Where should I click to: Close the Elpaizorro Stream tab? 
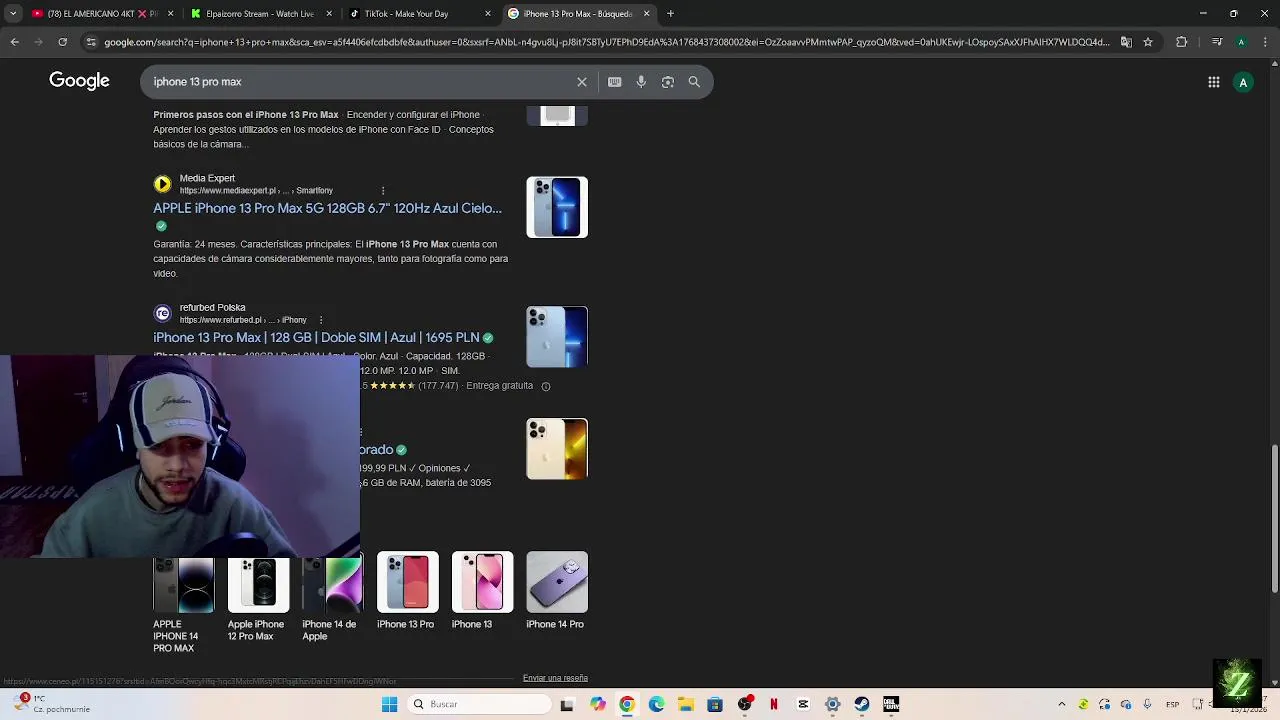tap(329, 14)
